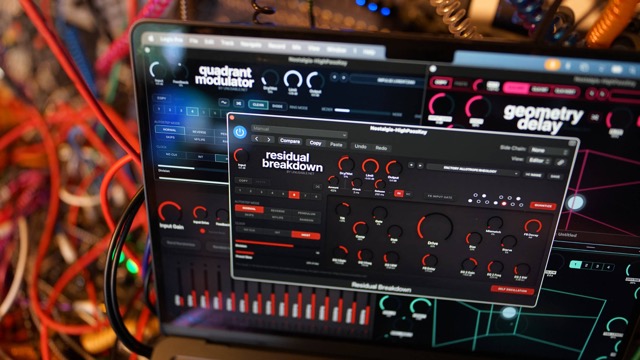The width and height of the screenshot is (640, 360).
Task: Click the large Drive knob
Action: click(x=434, y=227)
